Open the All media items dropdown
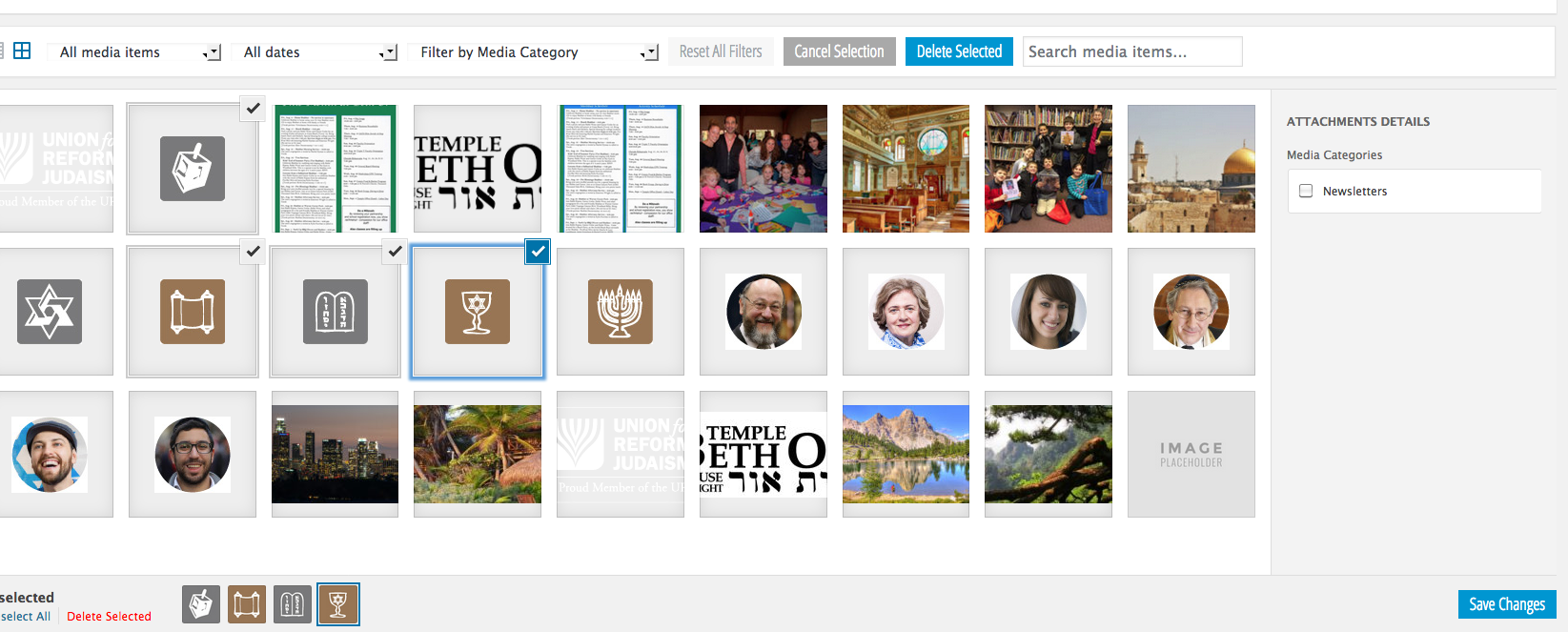This screenshot has height=632, width=1568. pos(139,52)
